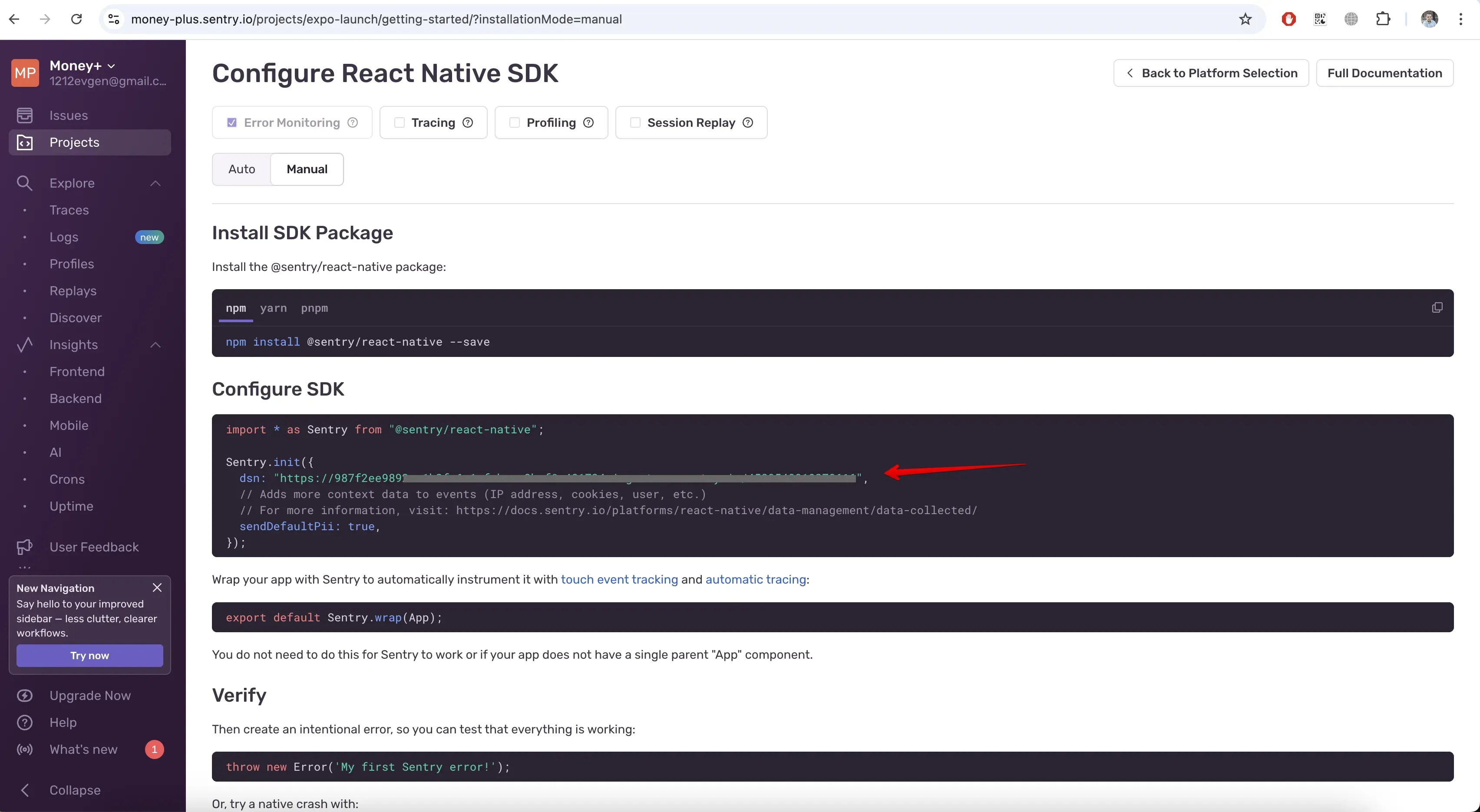This screenshot has width=1480, height=812.
Task: Show Tracing help tooltip icon
Action: pos(468,122)
